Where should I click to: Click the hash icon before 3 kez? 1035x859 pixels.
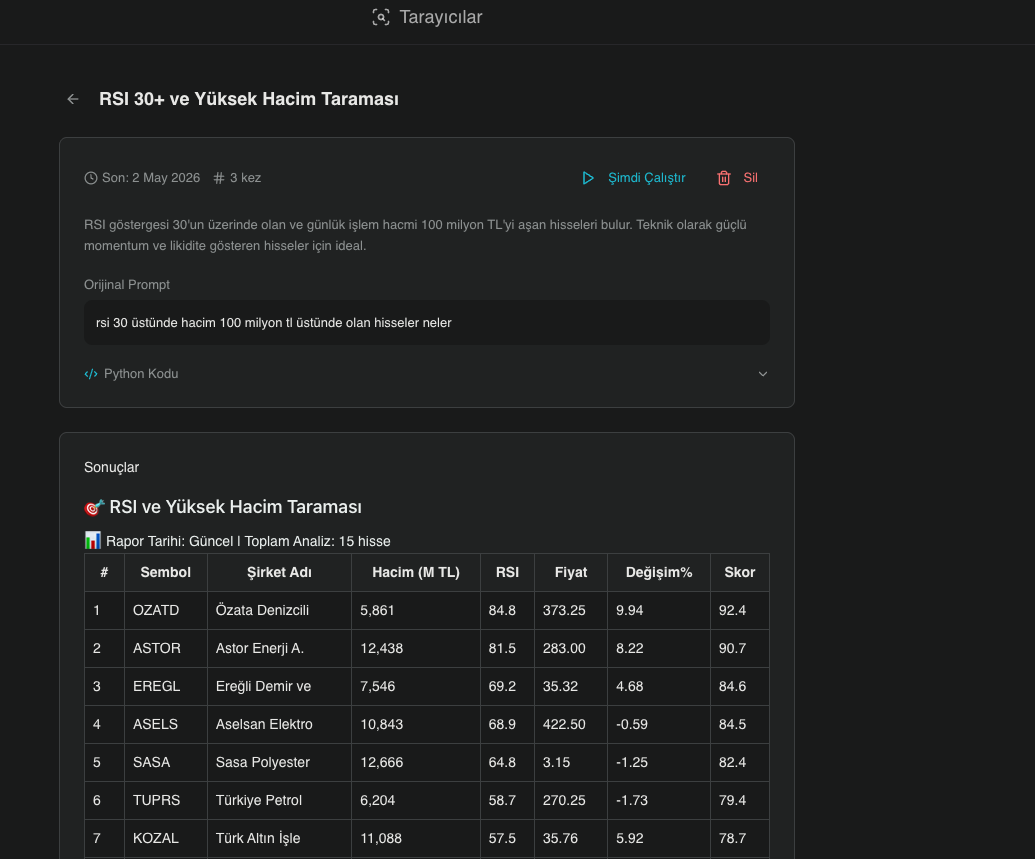coord(219,178)
